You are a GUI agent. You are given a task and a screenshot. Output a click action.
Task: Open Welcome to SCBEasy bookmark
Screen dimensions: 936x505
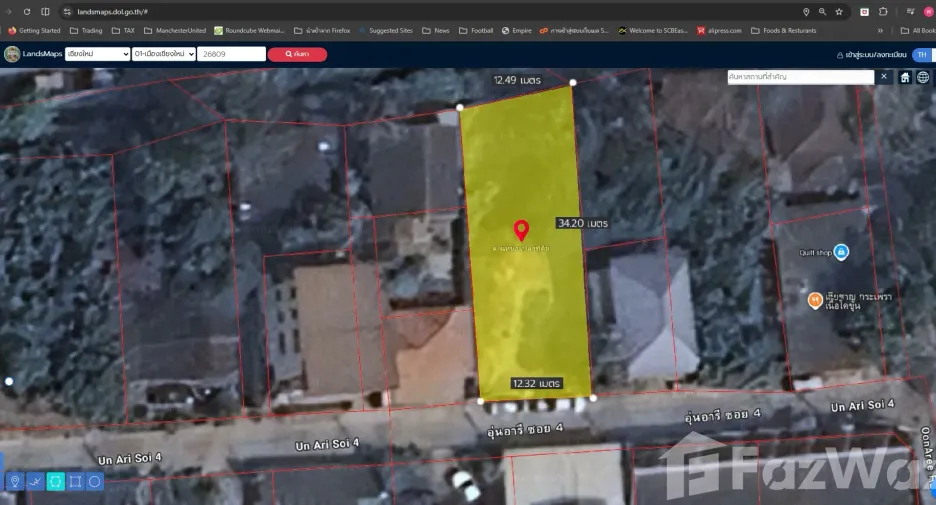[652, 30]
